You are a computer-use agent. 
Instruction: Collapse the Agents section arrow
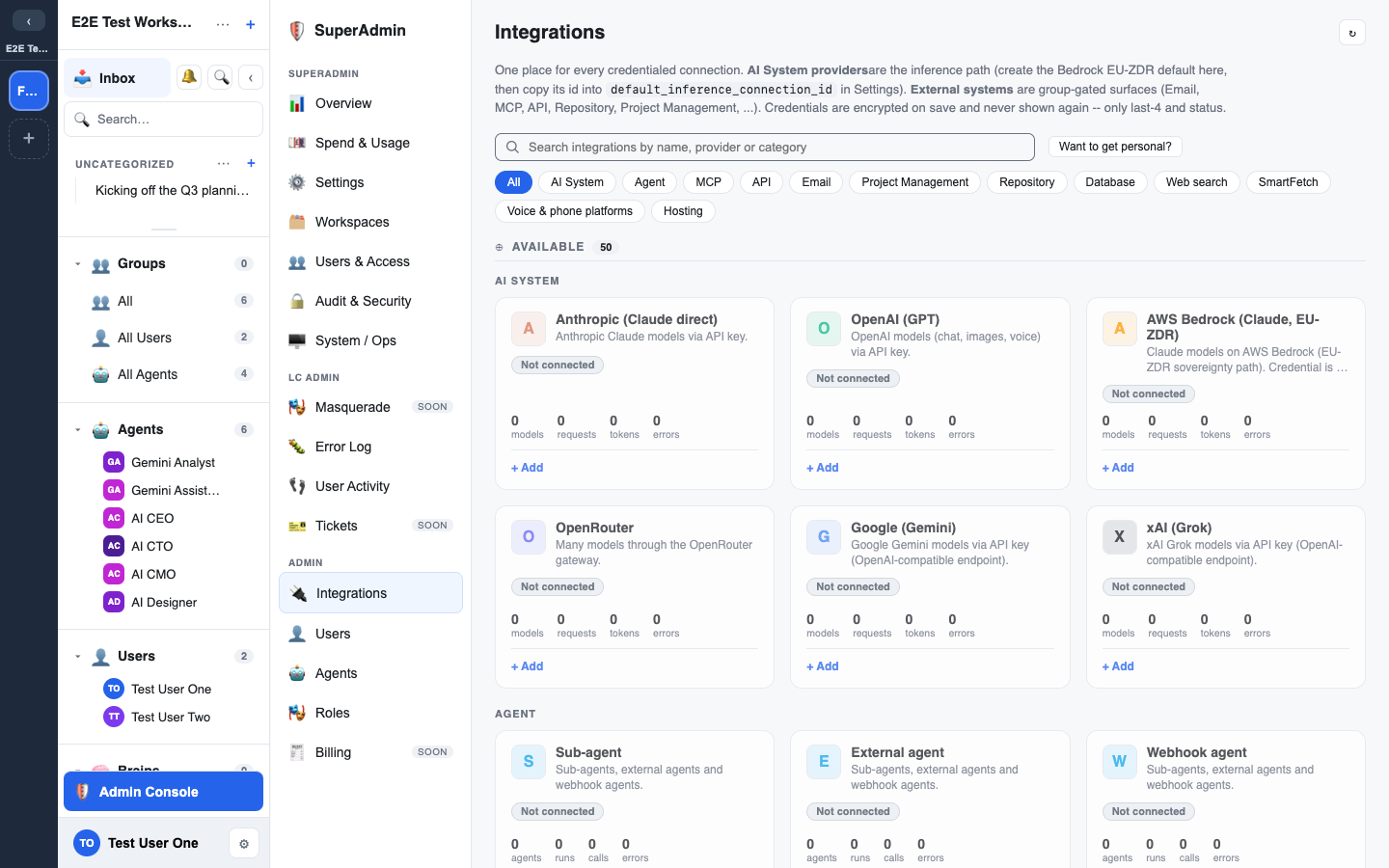pos(78,430)
